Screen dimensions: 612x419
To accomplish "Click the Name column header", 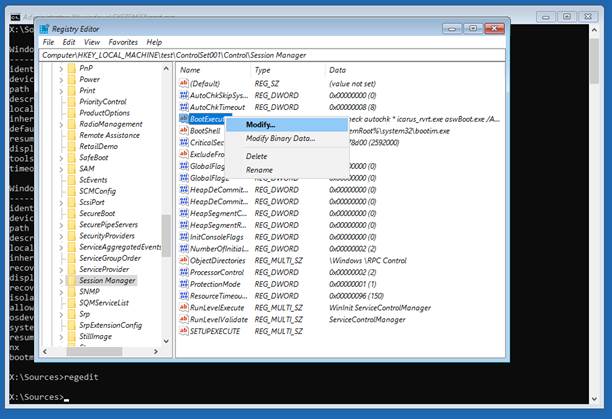I will point(213,70).
